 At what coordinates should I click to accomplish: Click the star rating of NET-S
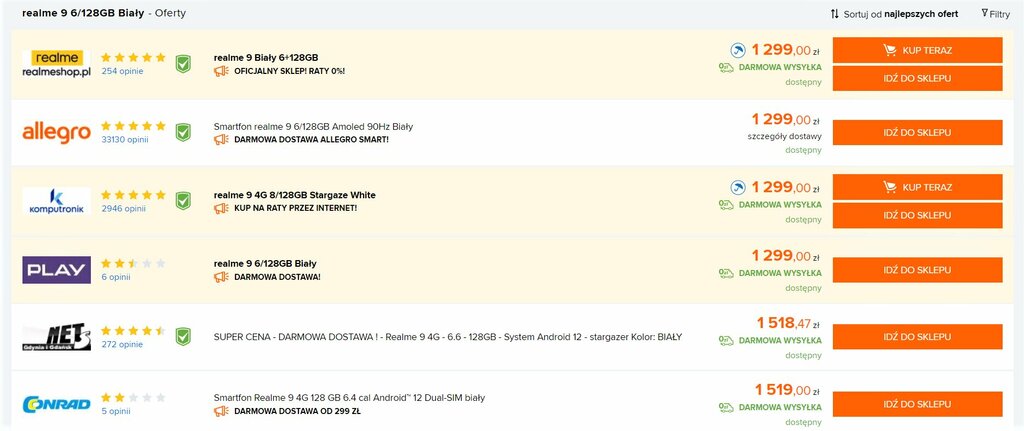133,331
